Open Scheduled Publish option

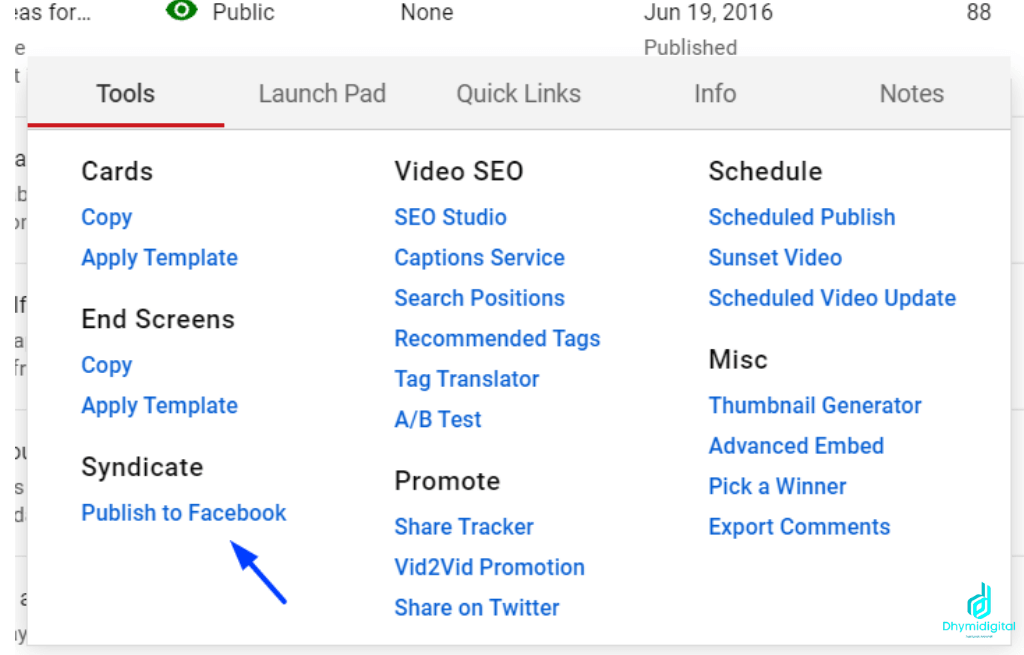click(x=801, y=217)
